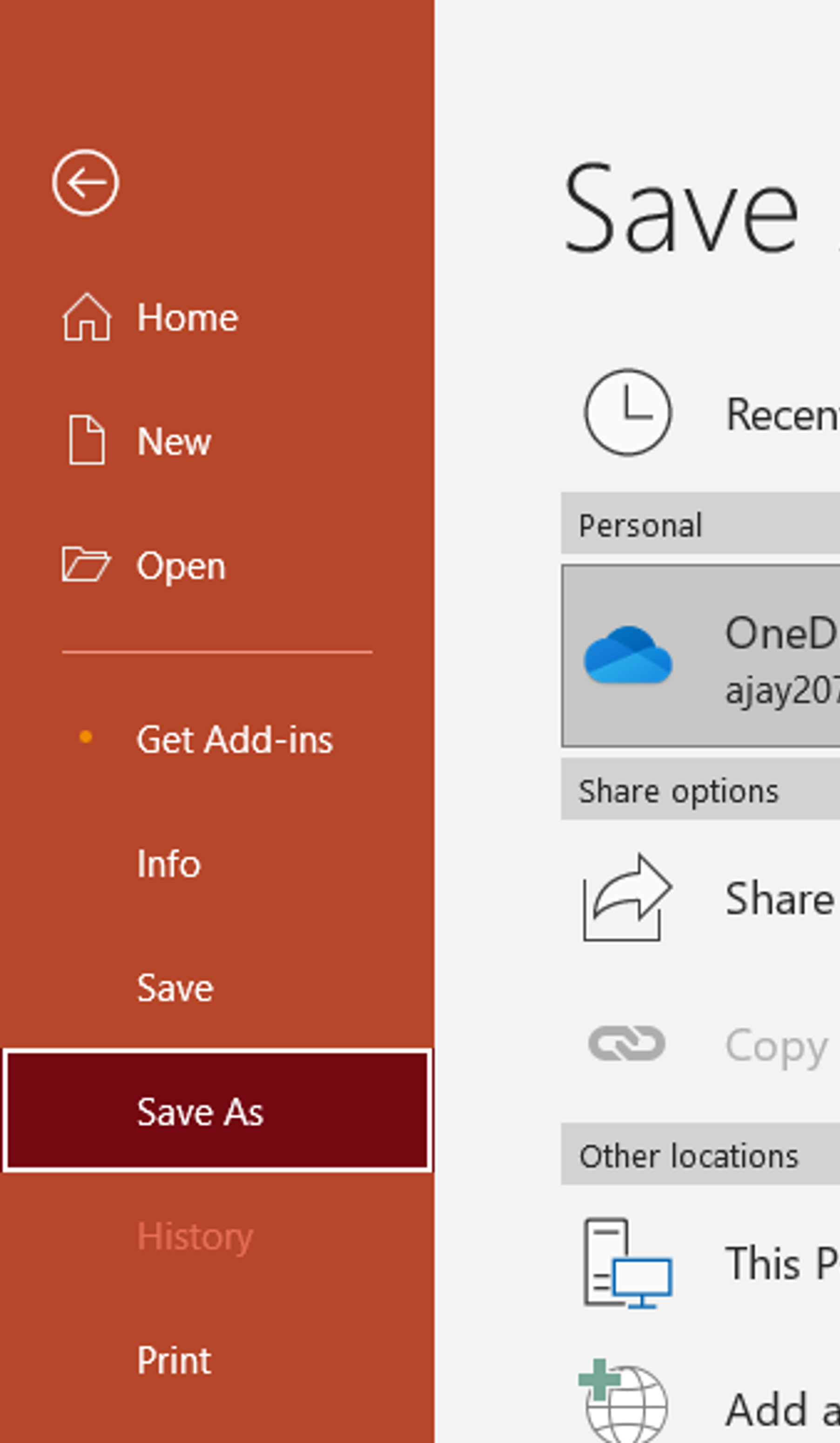Click the History menu item
This screenshot has width=840, height=1443.
[195, 1237]
